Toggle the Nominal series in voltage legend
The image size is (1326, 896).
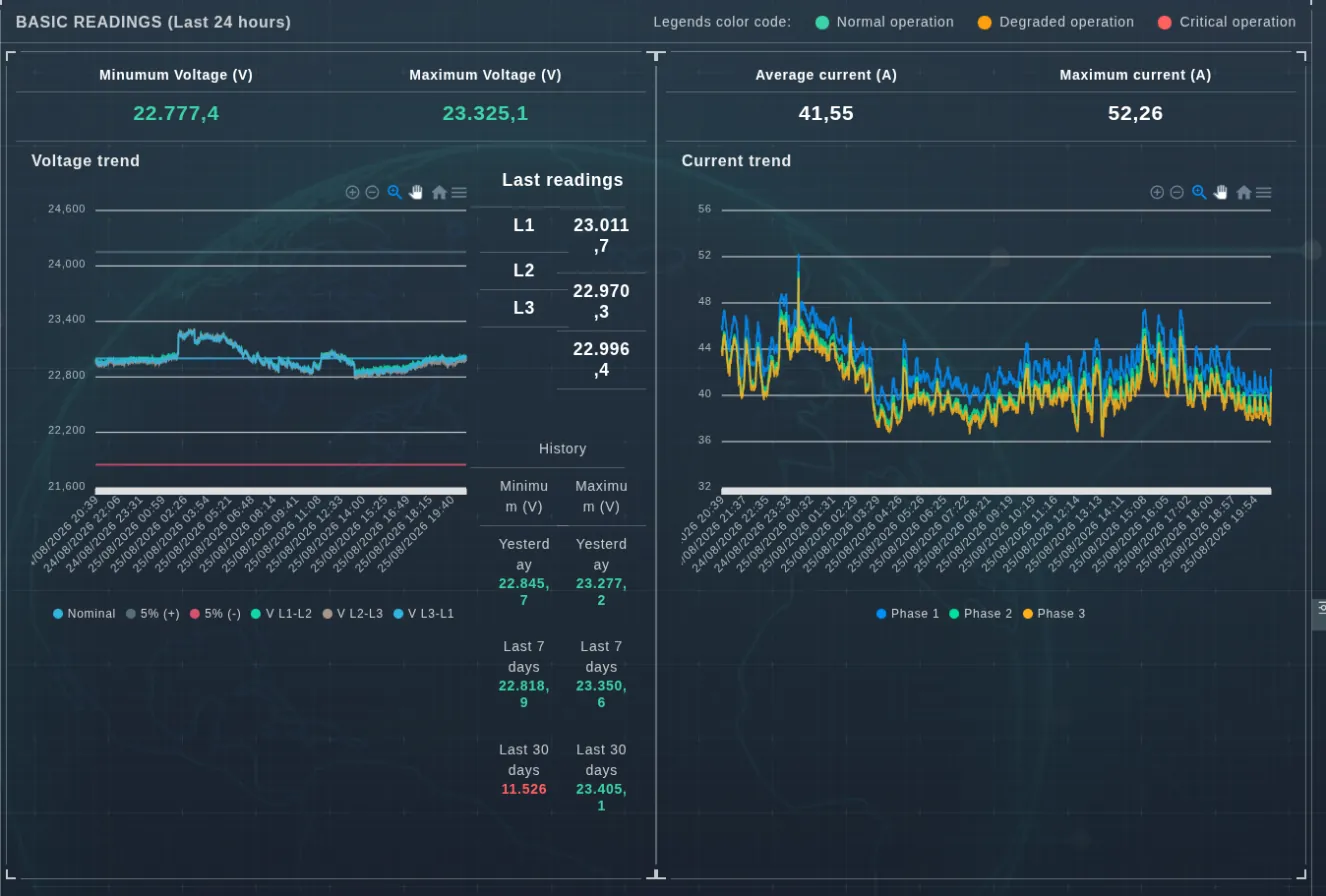pyautogui.click(x=84, y=613)
